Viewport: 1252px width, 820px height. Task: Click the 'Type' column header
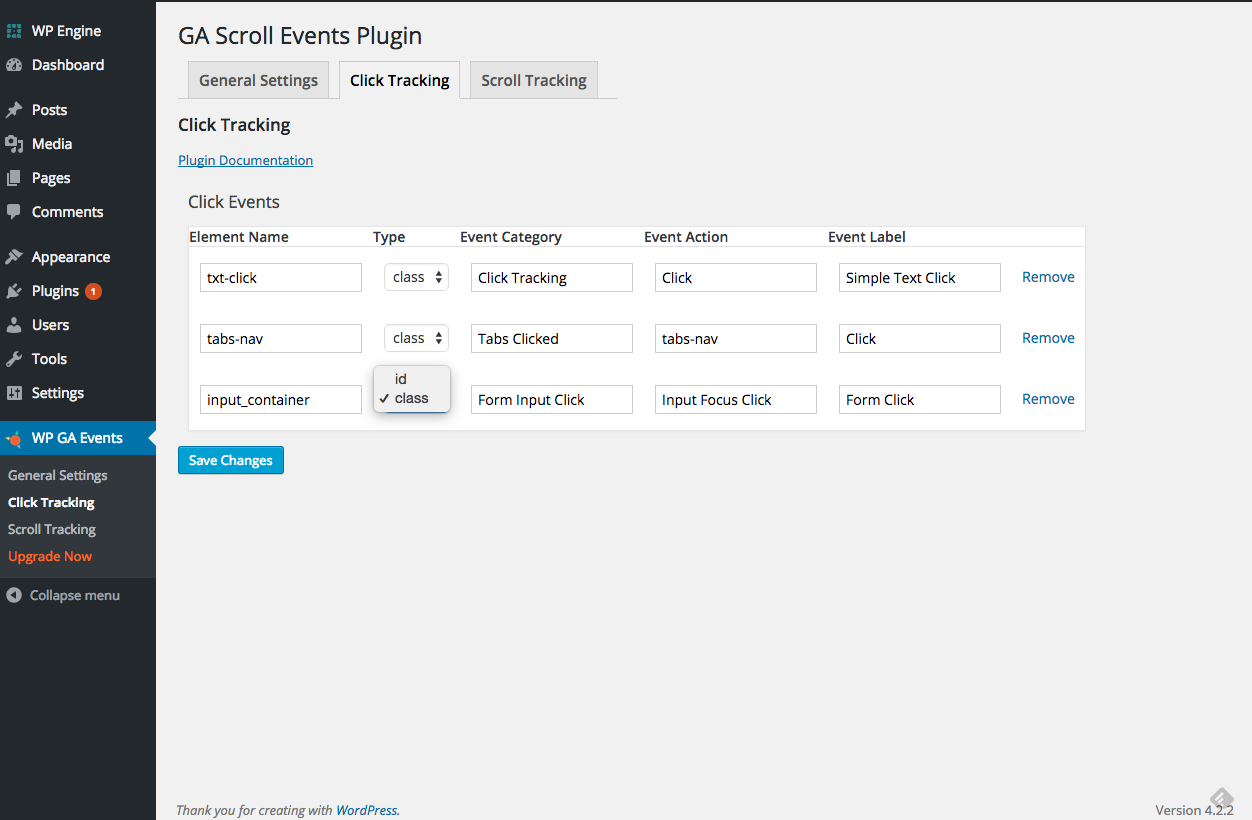point(389,237)
